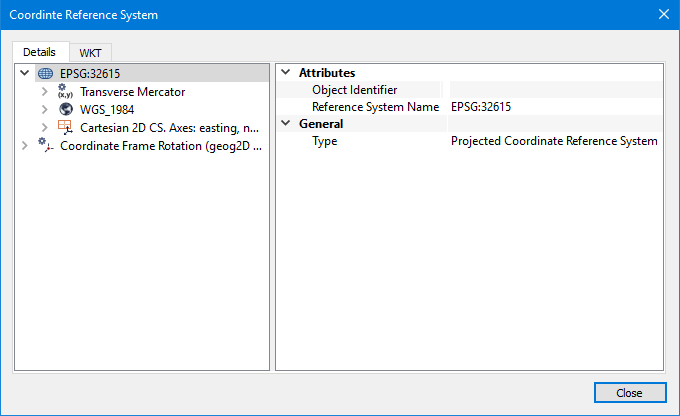Expand the Cartesian 2D CS node
This screenshot has width=680, height=416.
tap(45, 127)
